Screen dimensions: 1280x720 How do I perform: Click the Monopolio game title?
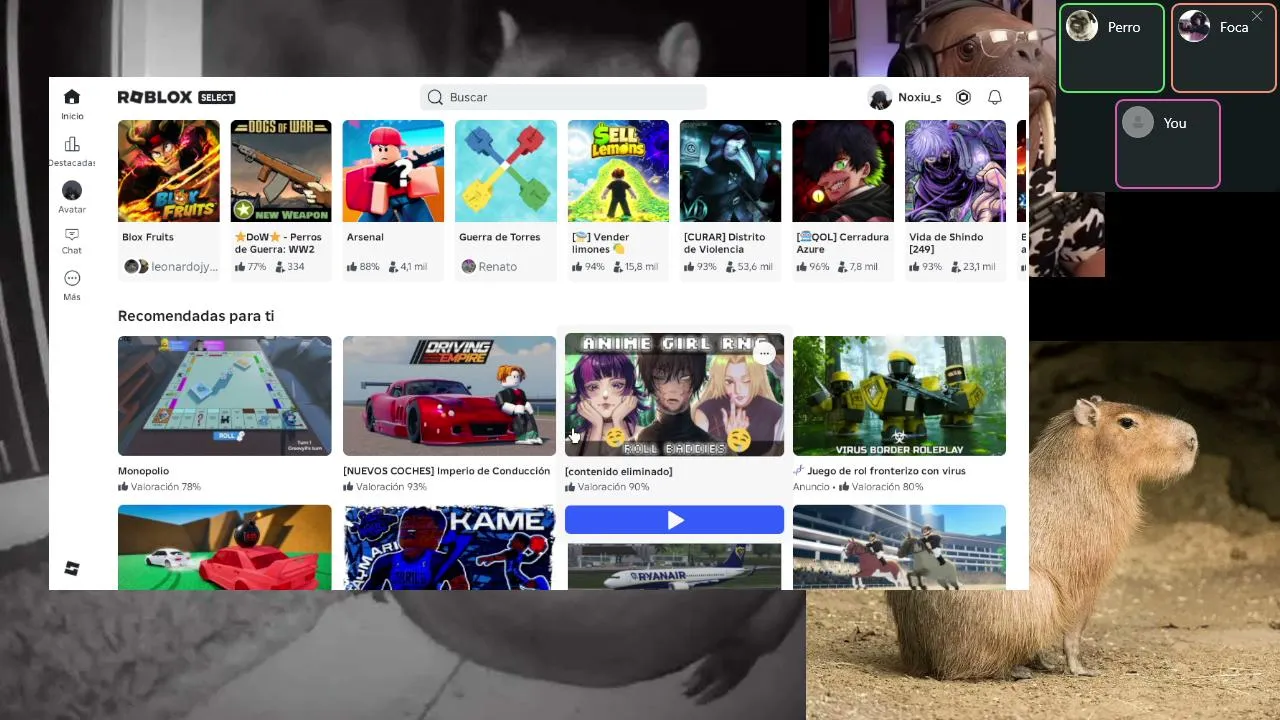(x=143, y=471)
